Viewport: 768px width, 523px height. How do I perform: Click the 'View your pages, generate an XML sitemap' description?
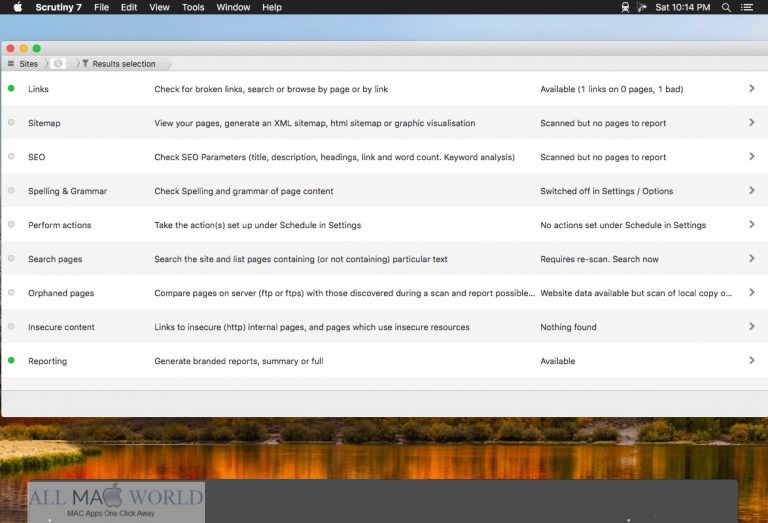[x=314, y=123]
